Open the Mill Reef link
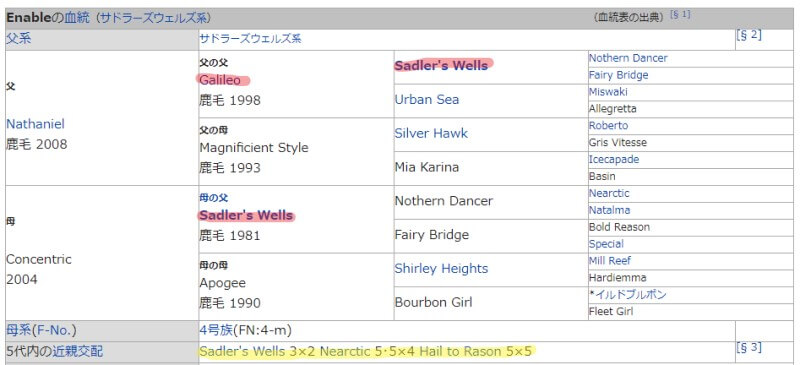This screenshot has height=365, width=800. 610,260
